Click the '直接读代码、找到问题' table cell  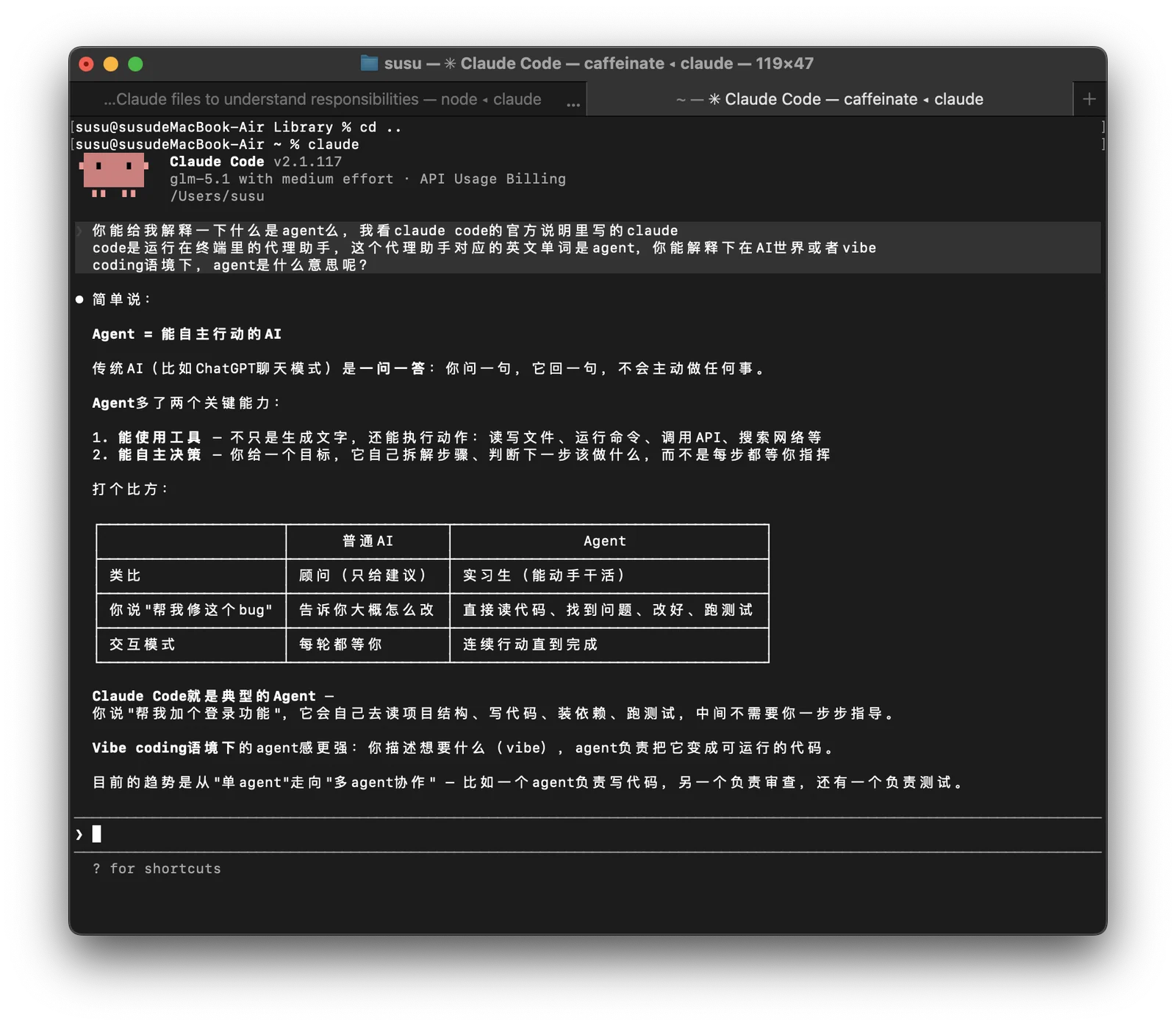tap(609, 610)
